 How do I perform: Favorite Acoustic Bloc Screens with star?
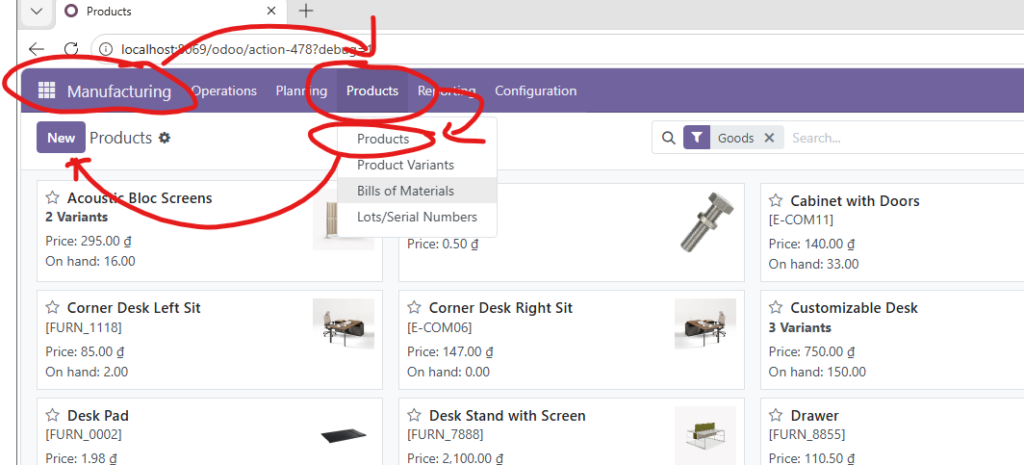(53, 198)
